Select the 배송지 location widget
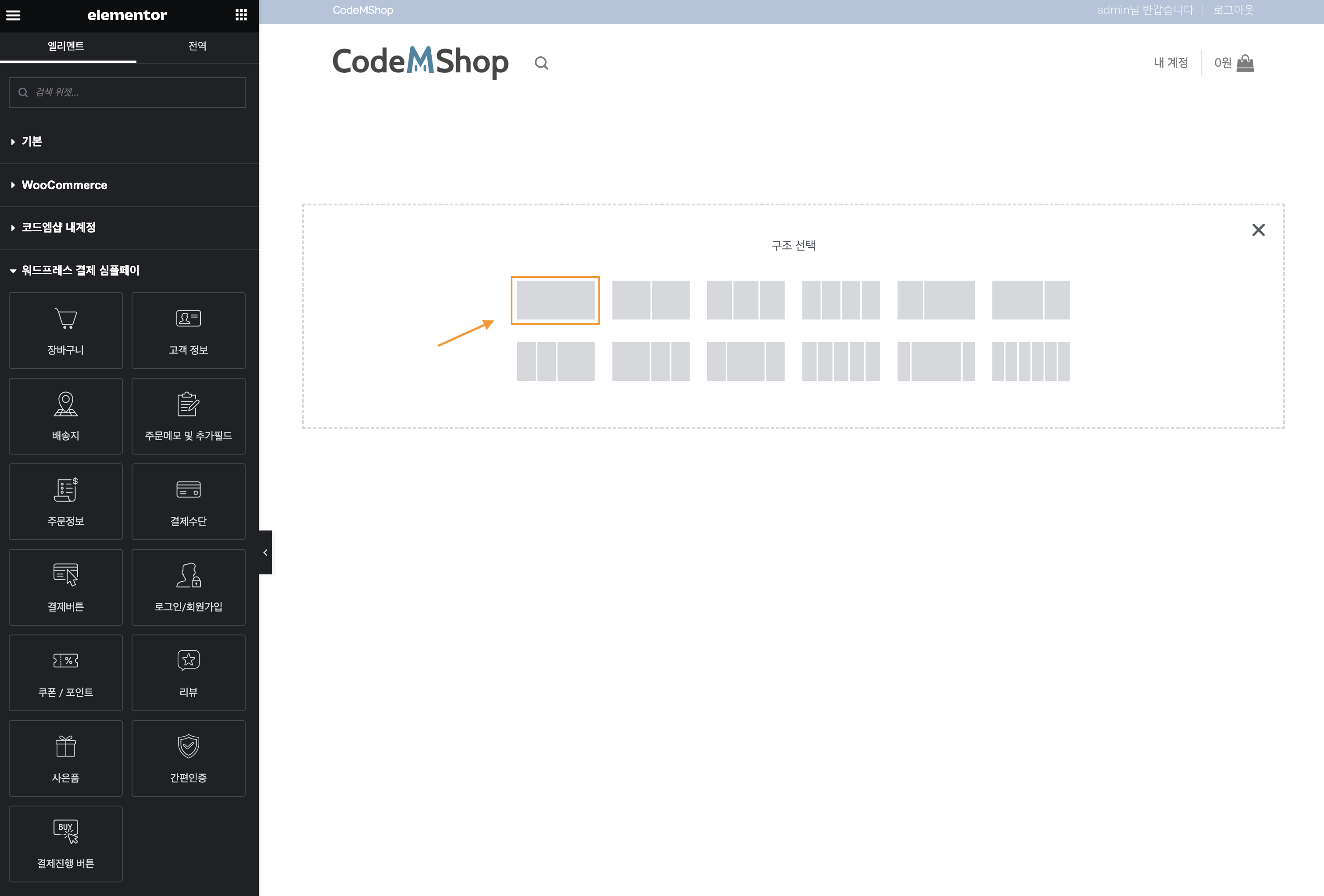Screen dimensions: 1324x896 (x=65, y=416)
